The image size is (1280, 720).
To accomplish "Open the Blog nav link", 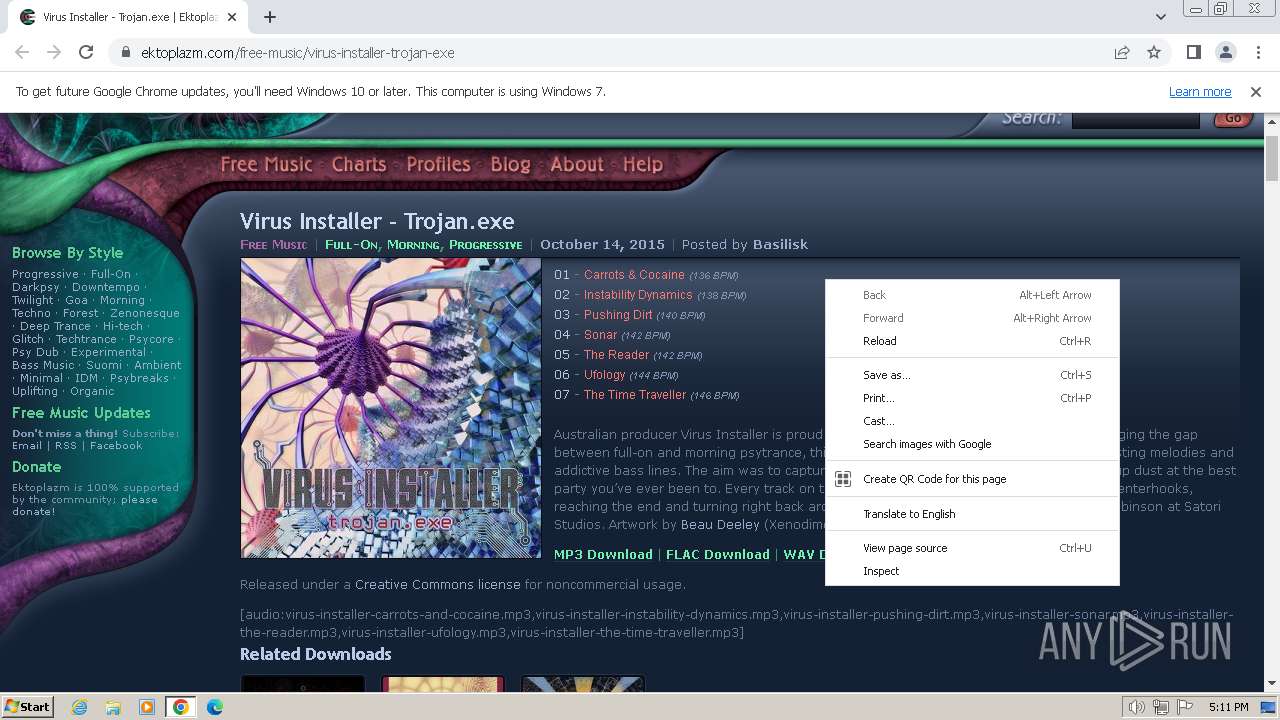I will coord(510,165).
